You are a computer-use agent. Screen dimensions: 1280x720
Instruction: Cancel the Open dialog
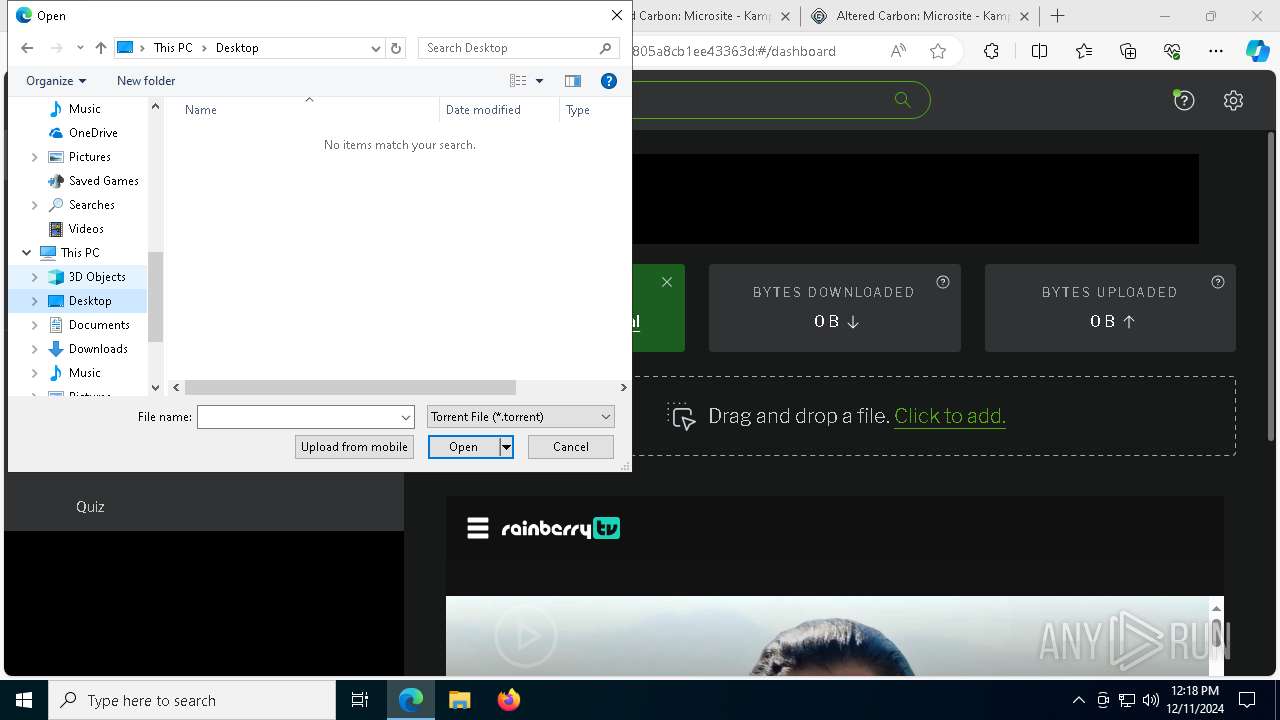click(x=571, y=447)
